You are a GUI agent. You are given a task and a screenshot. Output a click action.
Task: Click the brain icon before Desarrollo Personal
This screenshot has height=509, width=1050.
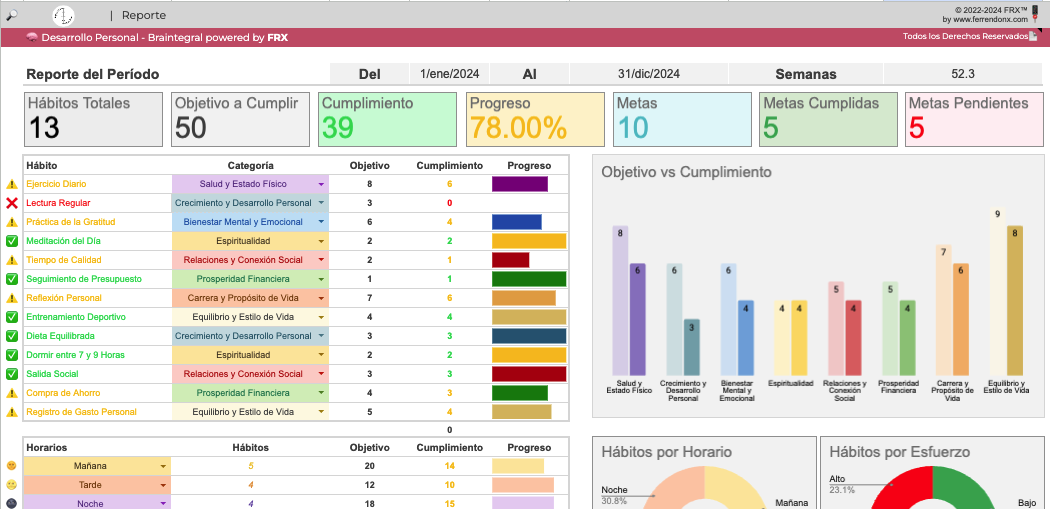31,38
